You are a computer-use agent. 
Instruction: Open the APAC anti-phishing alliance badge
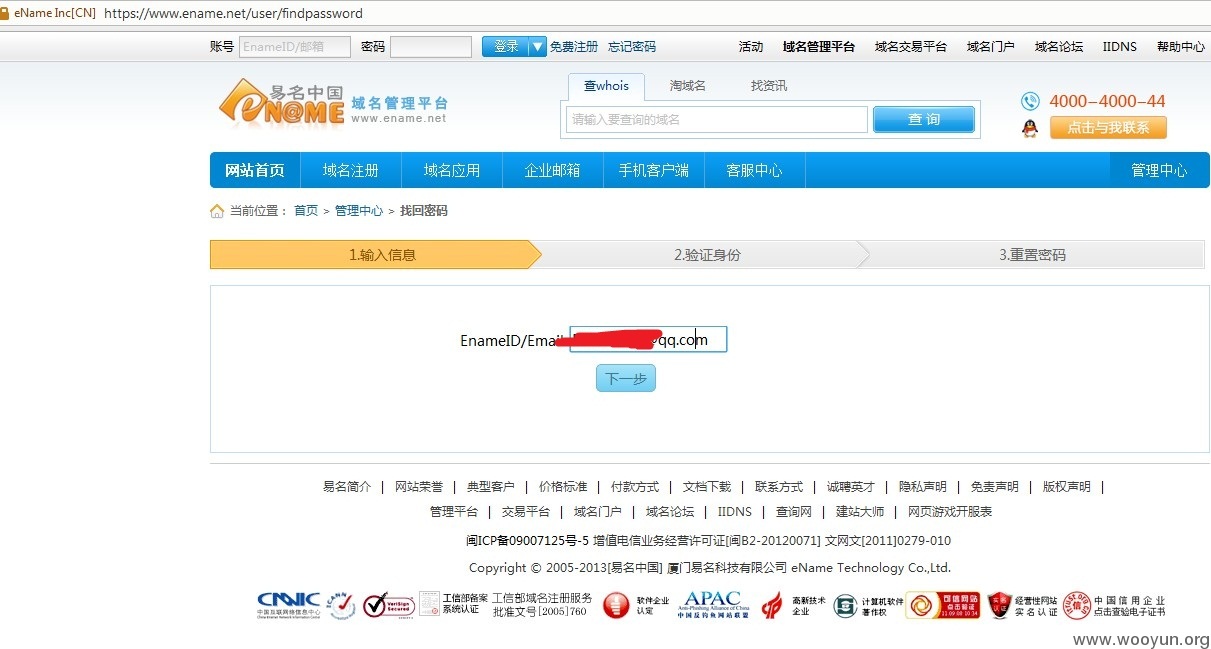pyautogui.click(x=713, y=605)
